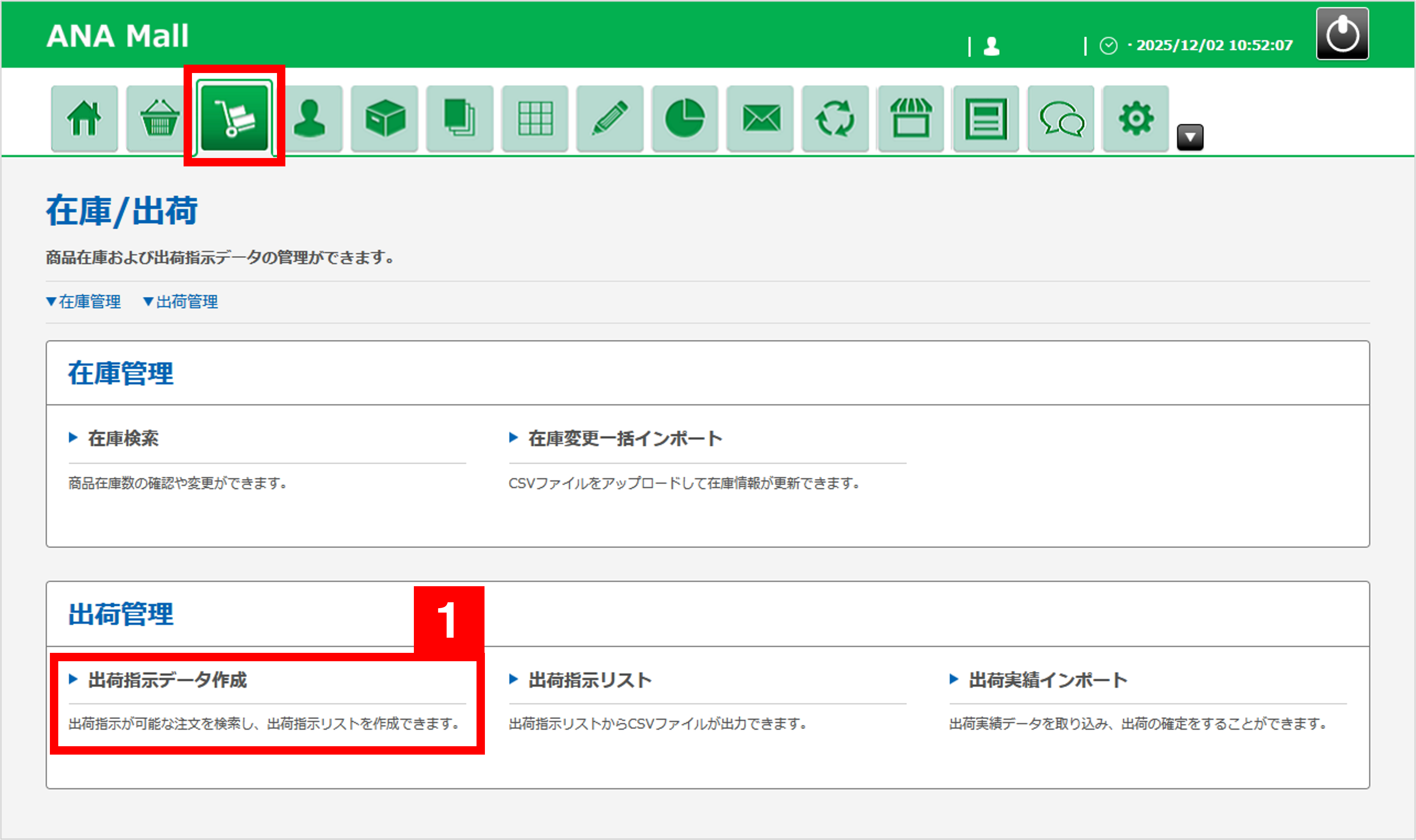
Task: Jump to 在庫管理 anchor link
Action: click(84, 302)
